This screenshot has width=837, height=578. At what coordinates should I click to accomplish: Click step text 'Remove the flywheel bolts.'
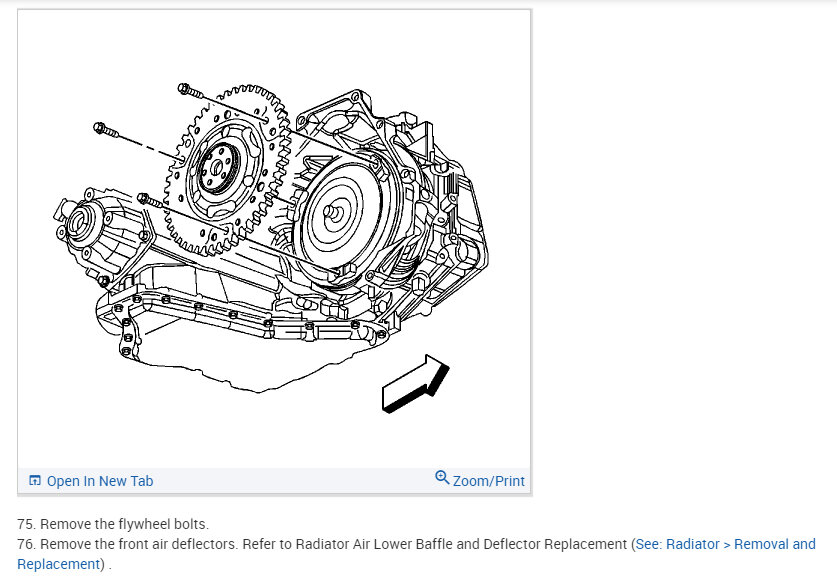(x=124, y=524)
